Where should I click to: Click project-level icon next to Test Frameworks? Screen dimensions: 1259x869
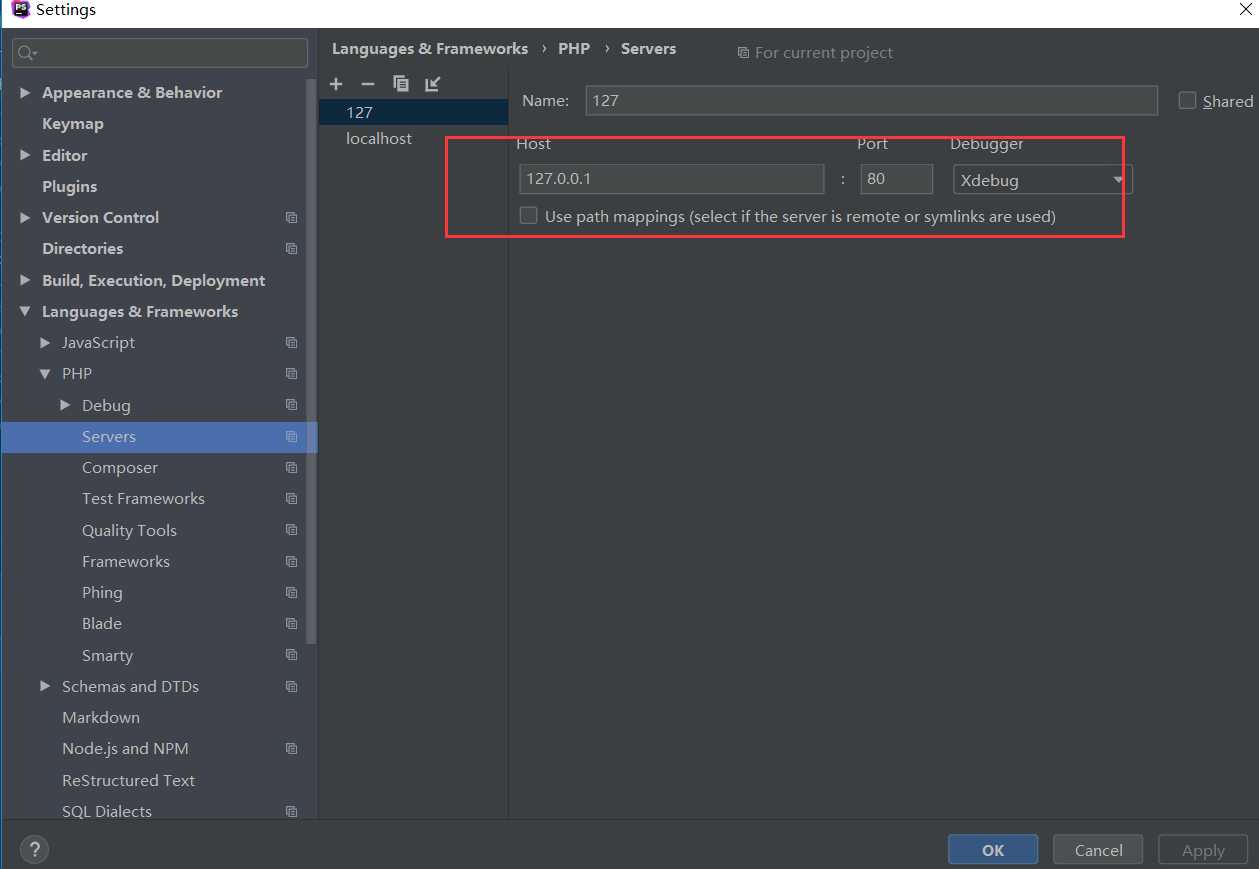pyautogui.click(x=291, y=499)
